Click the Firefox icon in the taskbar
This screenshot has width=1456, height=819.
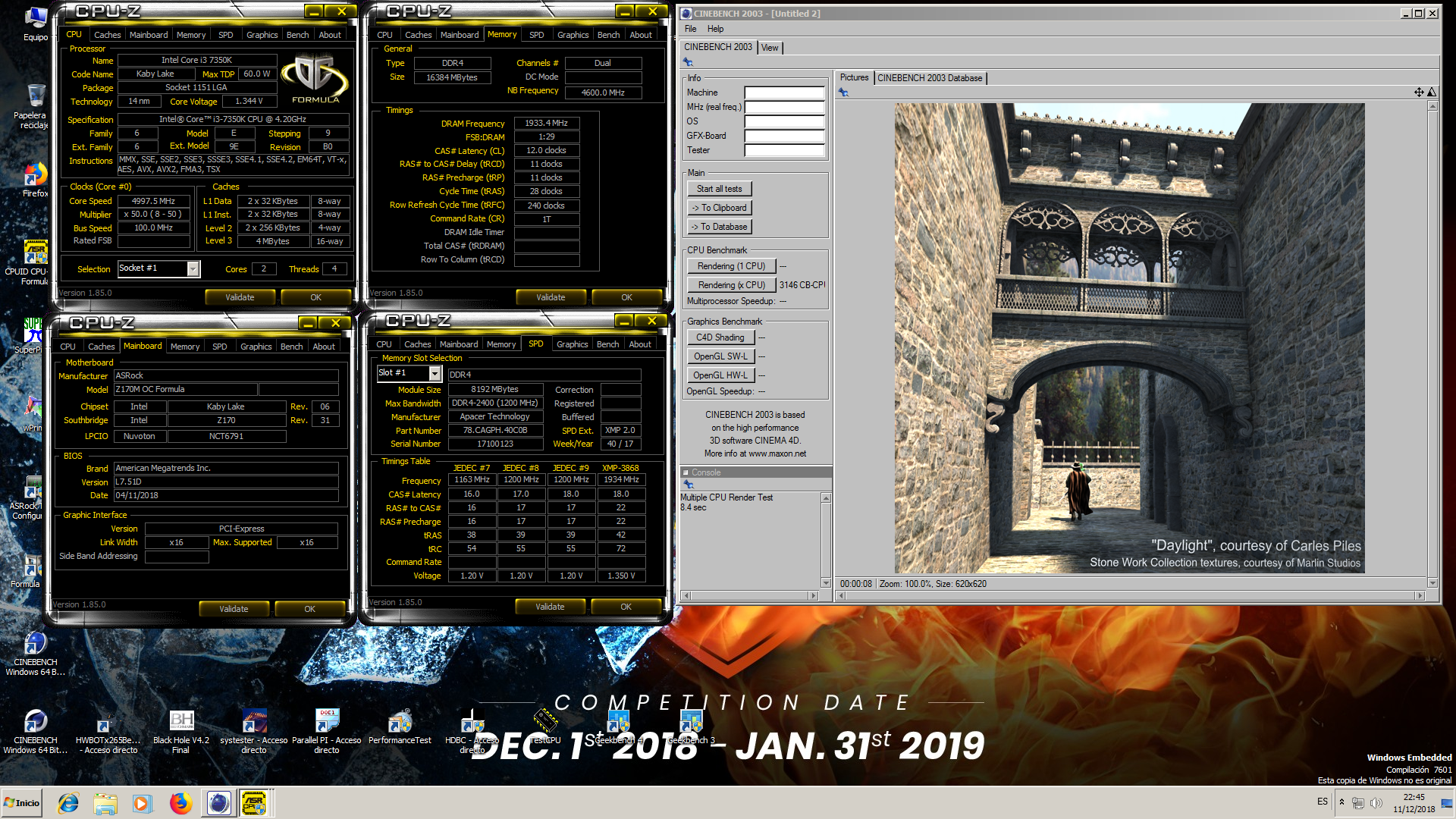[180, 803]
